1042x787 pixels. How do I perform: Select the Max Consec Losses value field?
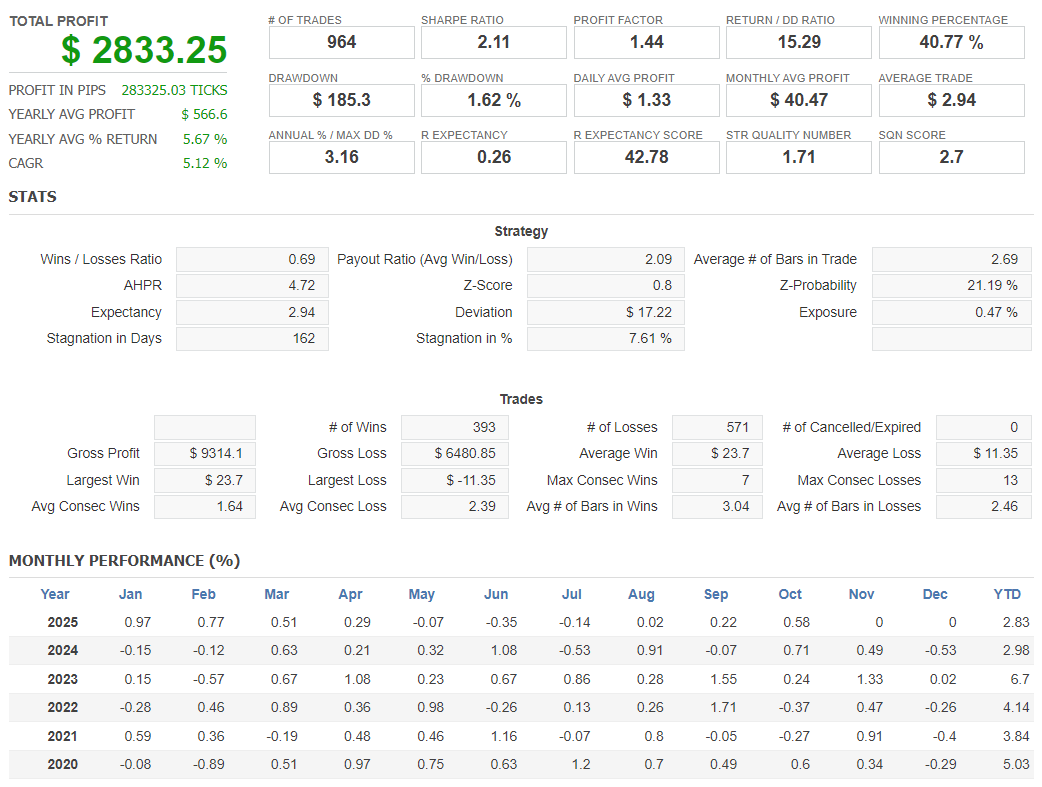tap(984, 481)
